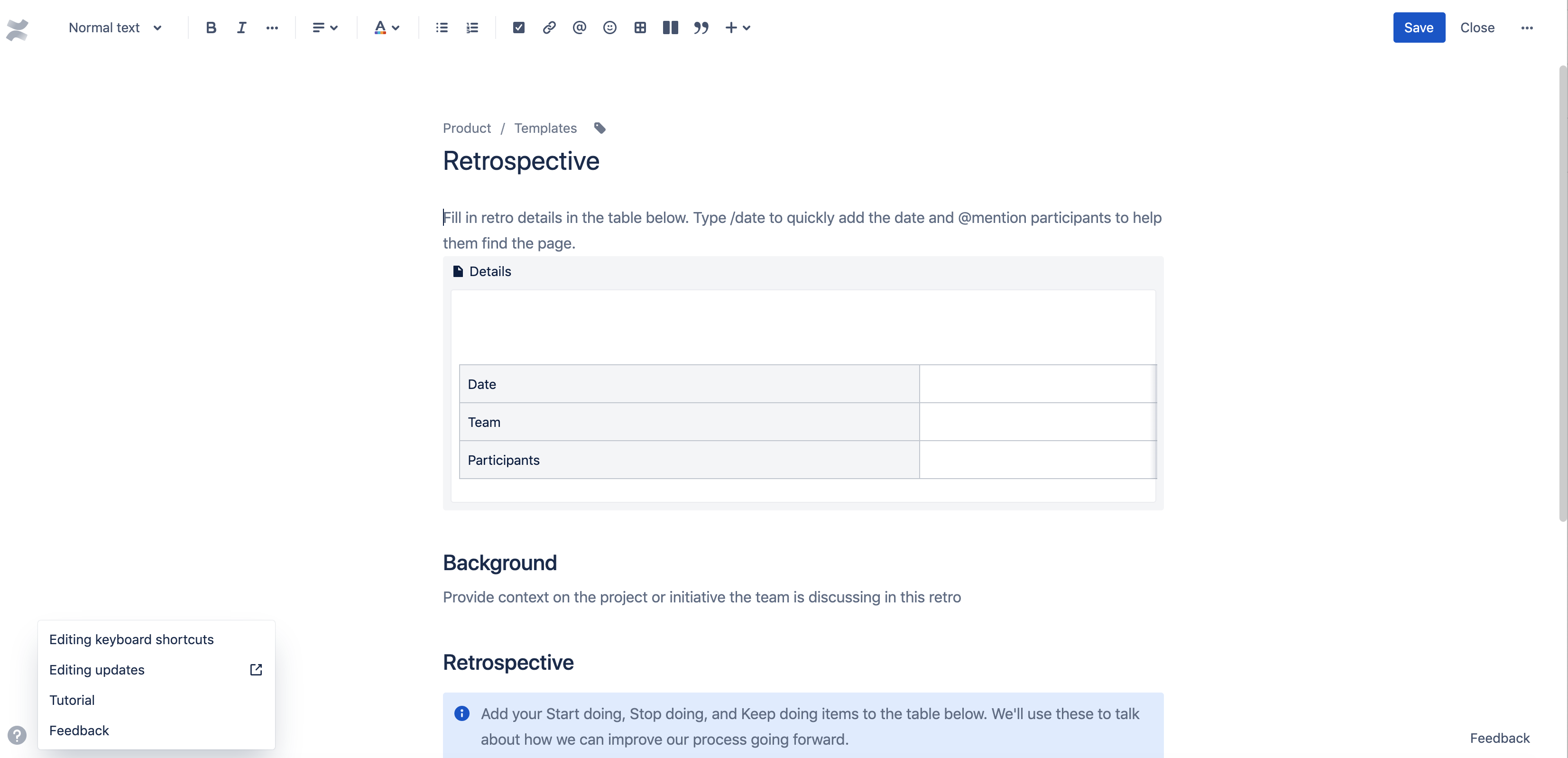Screen dimensions: 1568x758
Task: Insert a numbered list
Action: click(472, 28)
